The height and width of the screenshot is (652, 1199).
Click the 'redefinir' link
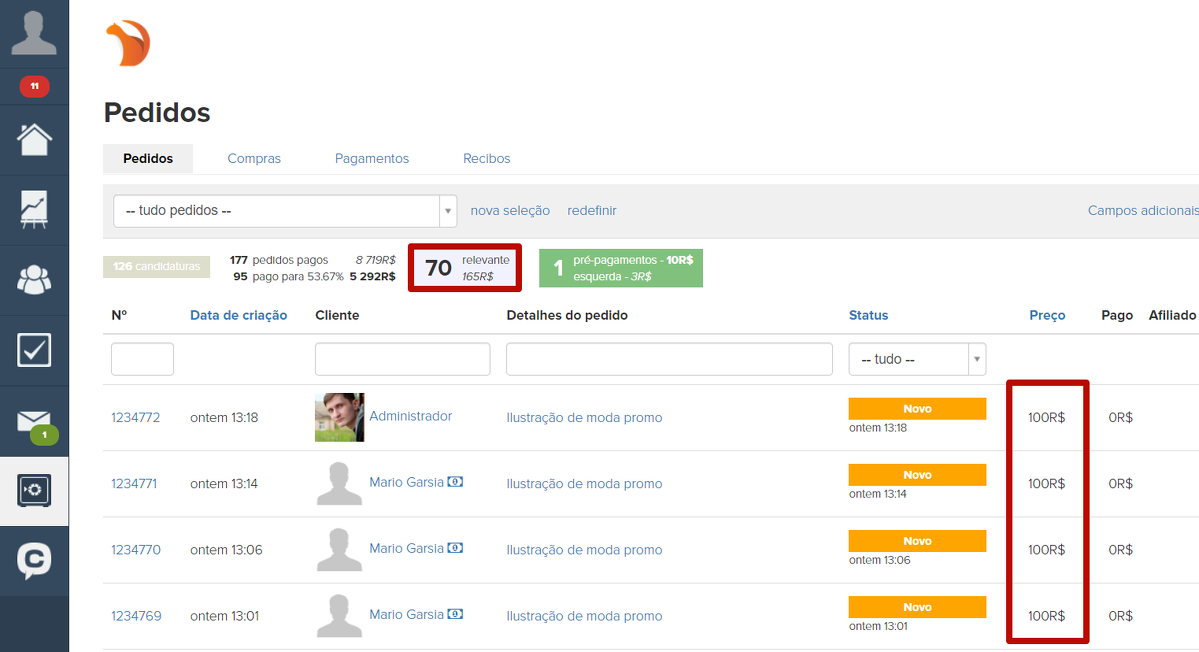pyautogui.click(x=592, y=211)
